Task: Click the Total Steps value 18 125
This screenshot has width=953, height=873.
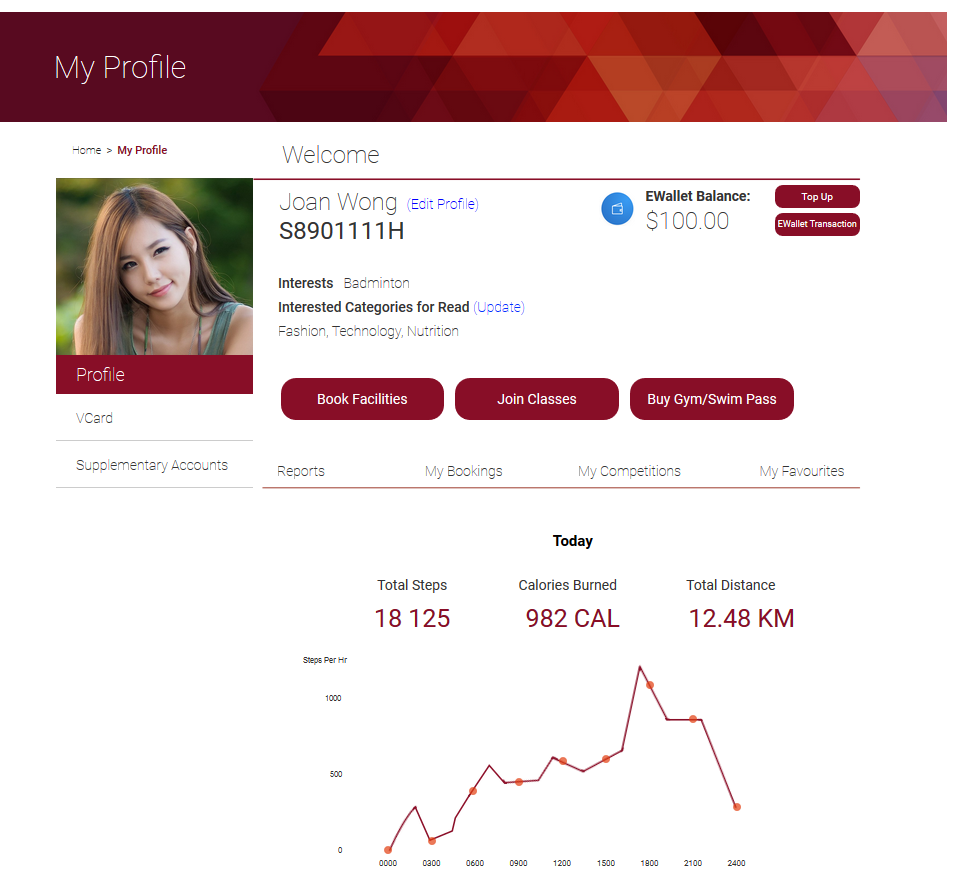Action: point(412,618)
